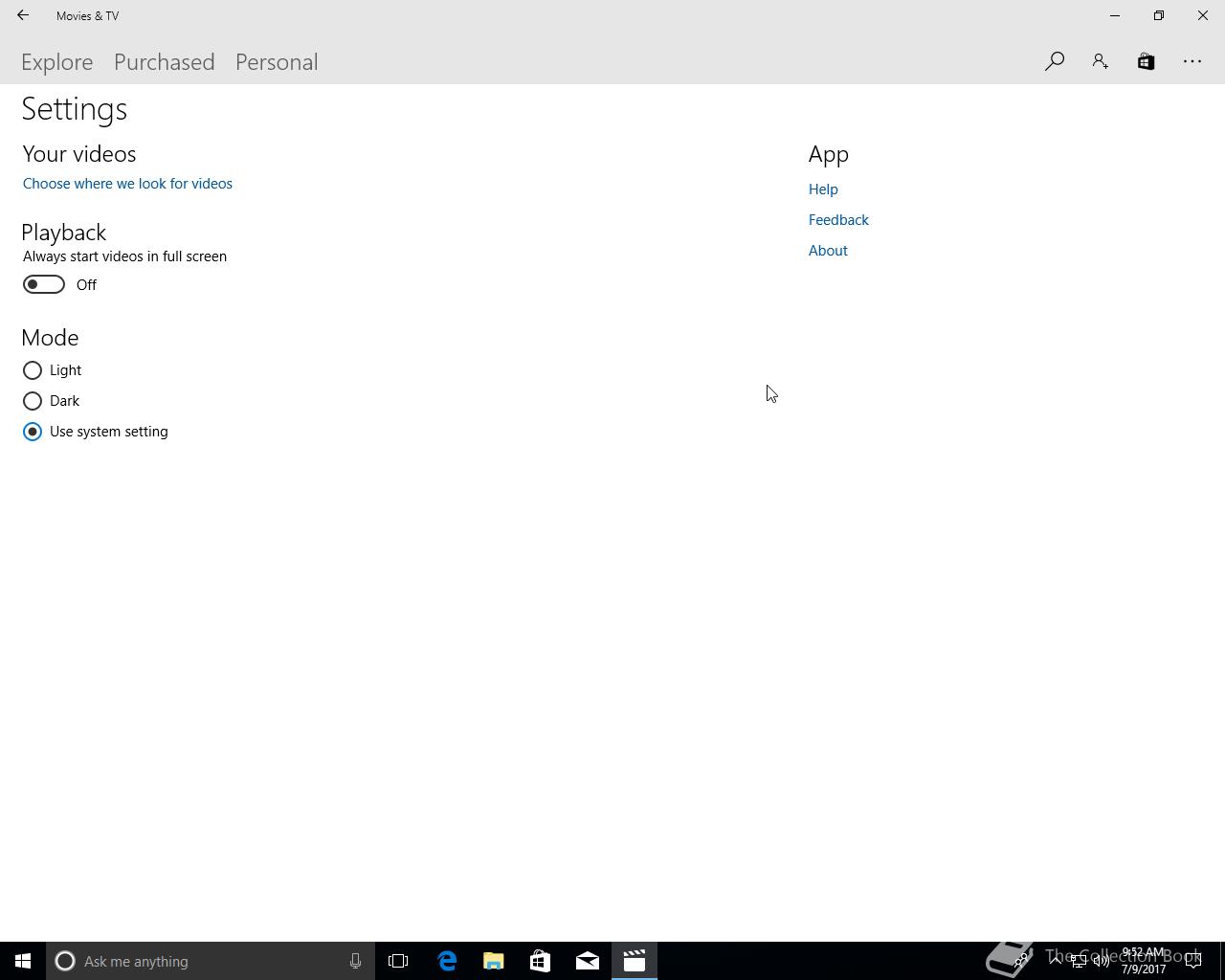Click the back arrow in Movies & TV
The image size is (1225, 980).
click(23, 15)
